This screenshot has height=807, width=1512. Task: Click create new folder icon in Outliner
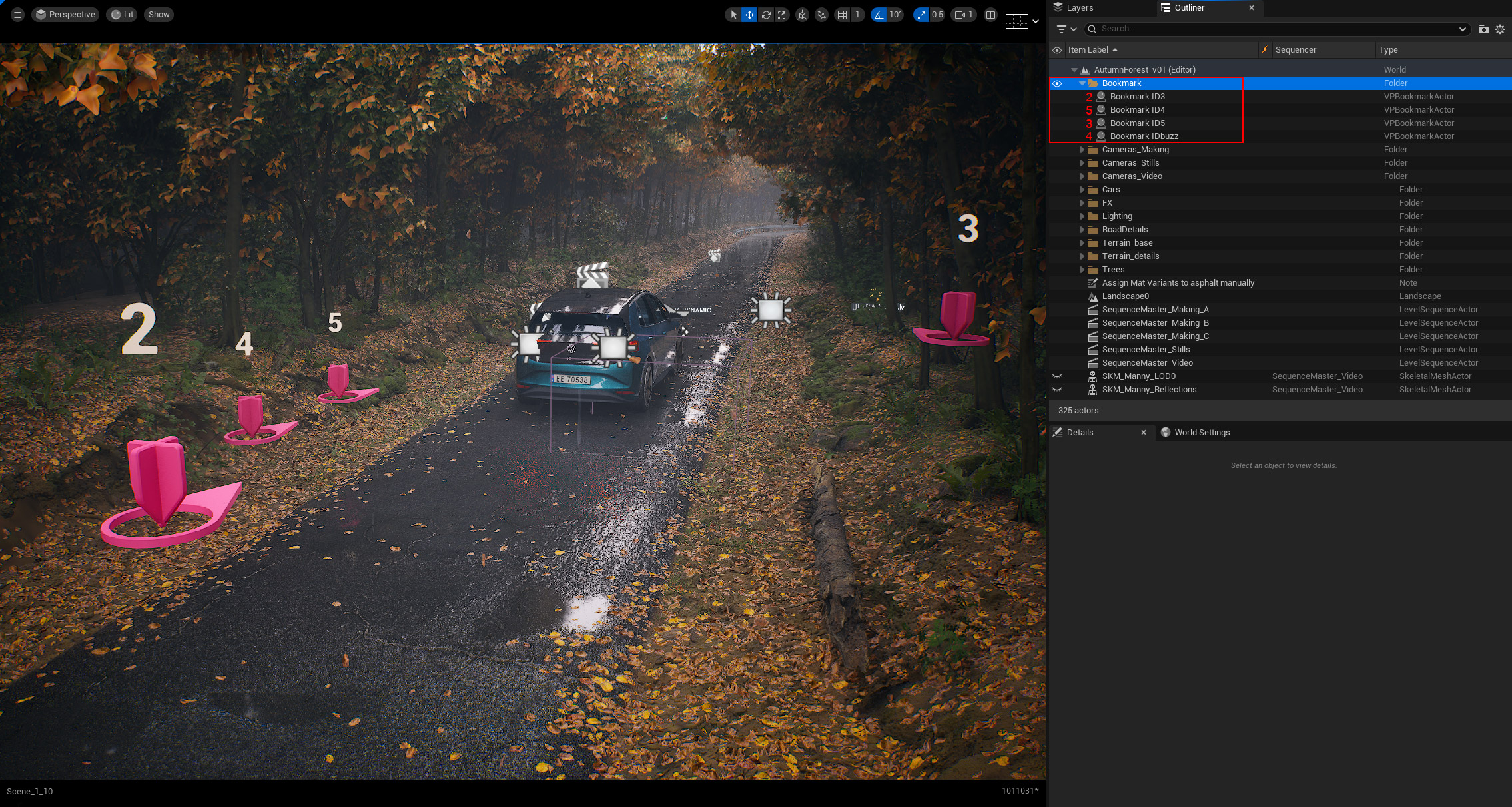coord(1483,29)
